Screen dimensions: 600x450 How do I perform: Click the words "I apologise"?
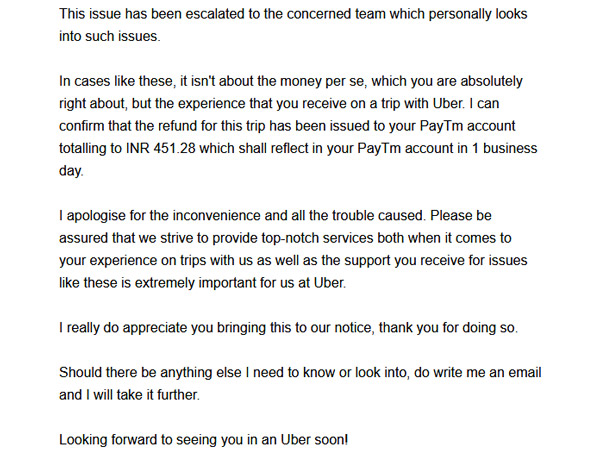97,216
